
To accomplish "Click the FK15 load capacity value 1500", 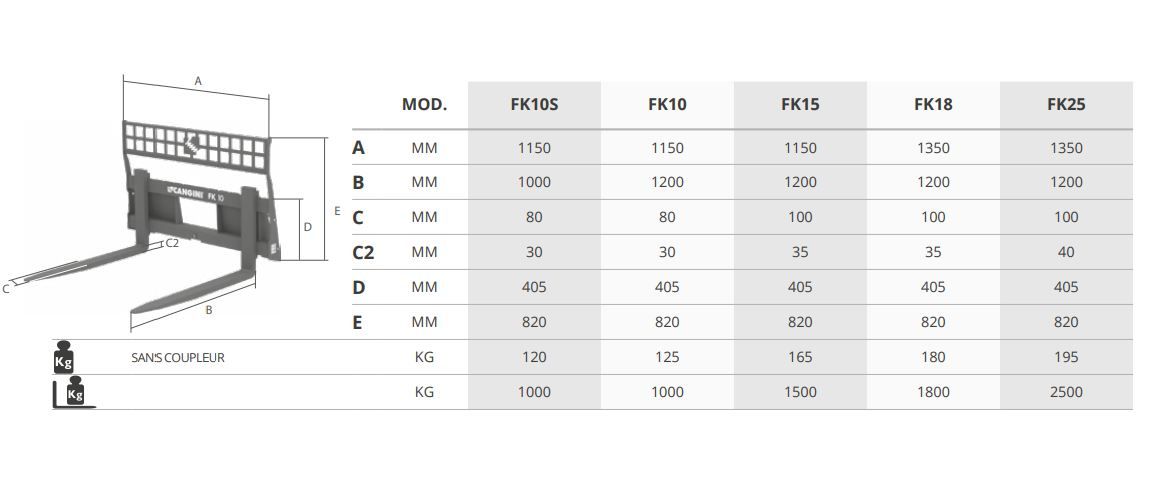I will 800,392.
